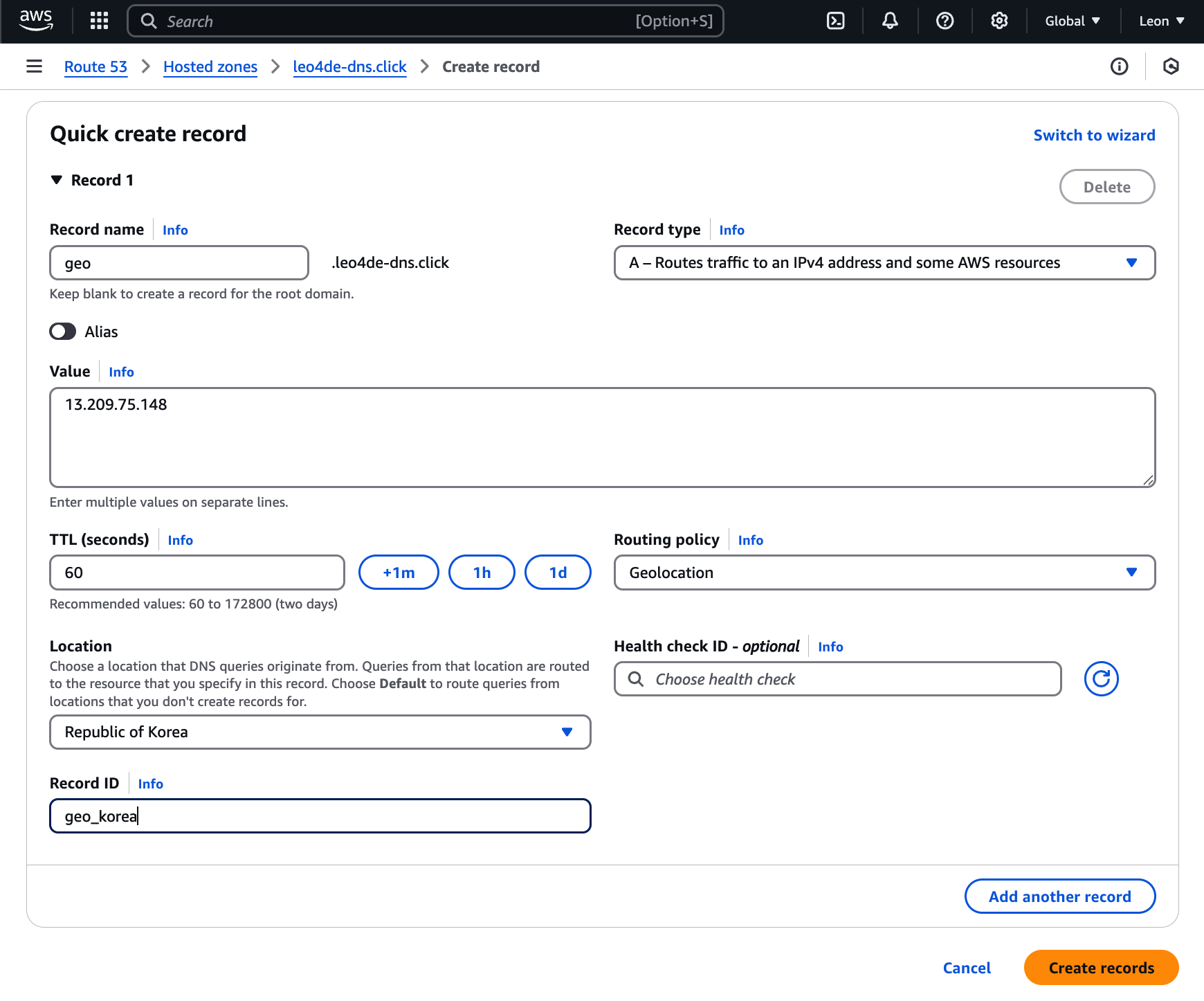Image resolution: width=1204 pixels, height=1001 pixels.
Task: Click Create records button
Action: click(x=1102, y=968)
